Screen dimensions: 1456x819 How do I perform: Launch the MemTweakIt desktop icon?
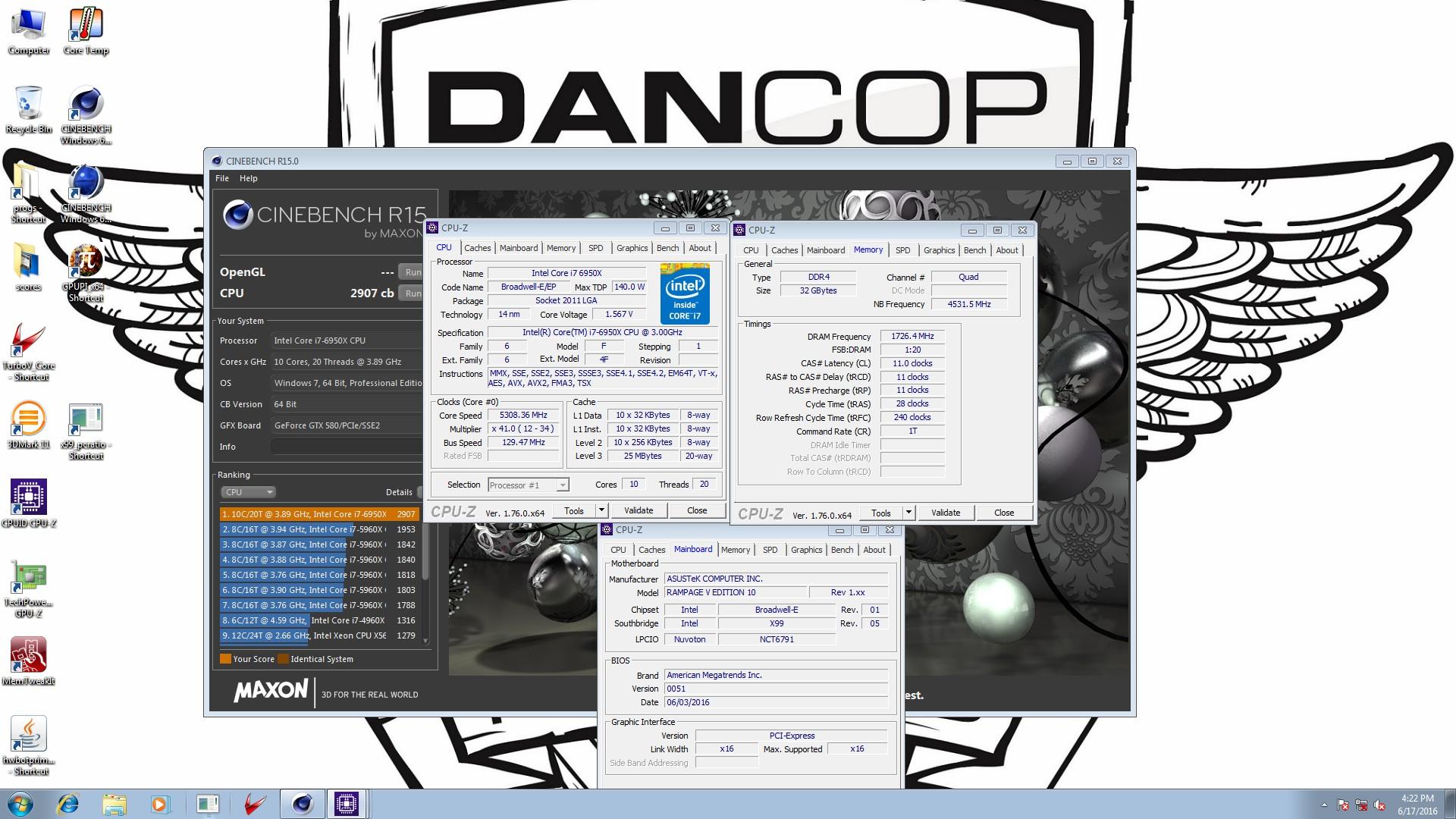pyautogui.click(x=29, y=661)
